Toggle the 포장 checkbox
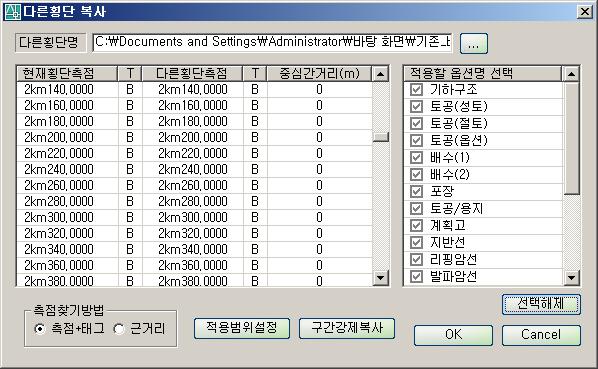598x369 pixels. click(416, 191)
